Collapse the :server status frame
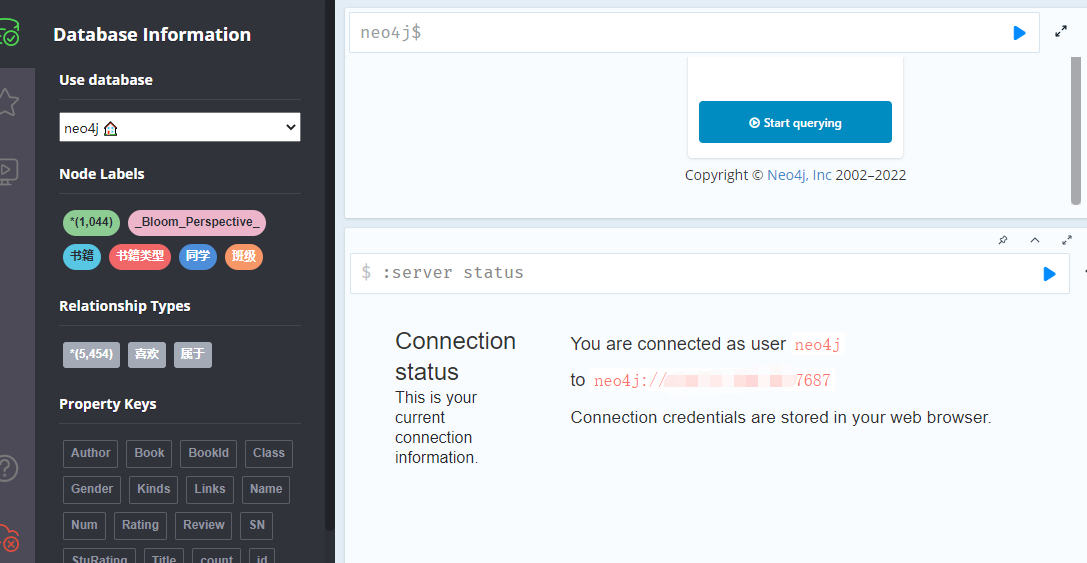The image size is (1087, 563). (1034, 240)
